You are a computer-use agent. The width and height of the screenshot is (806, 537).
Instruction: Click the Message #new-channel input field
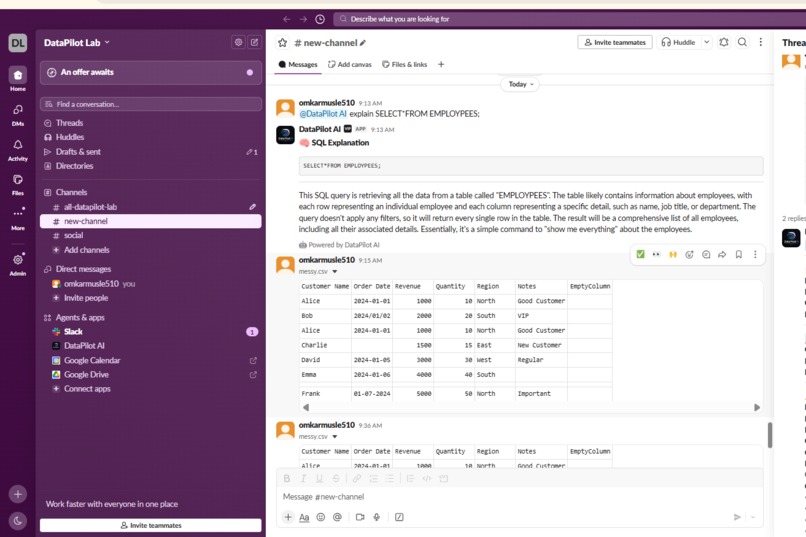[519, 497]
